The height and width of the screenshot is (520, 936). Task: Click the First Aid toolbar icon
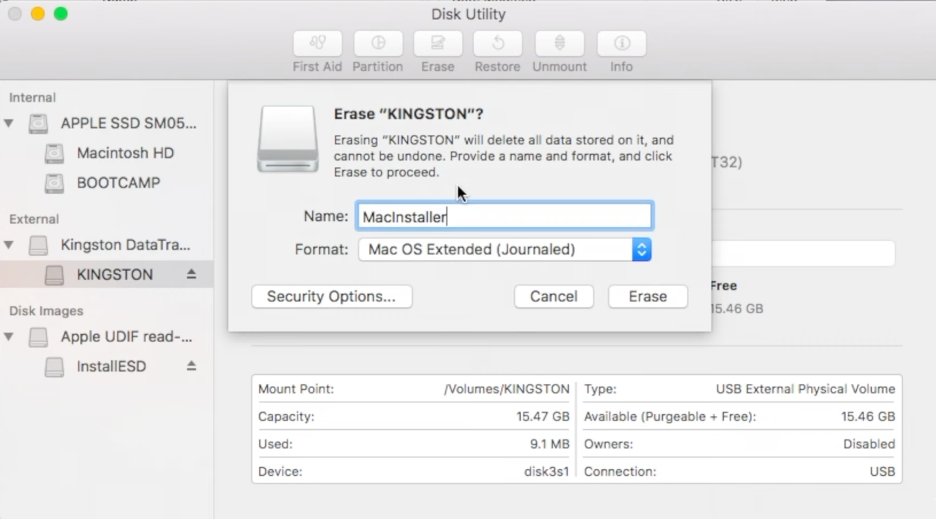317,44
